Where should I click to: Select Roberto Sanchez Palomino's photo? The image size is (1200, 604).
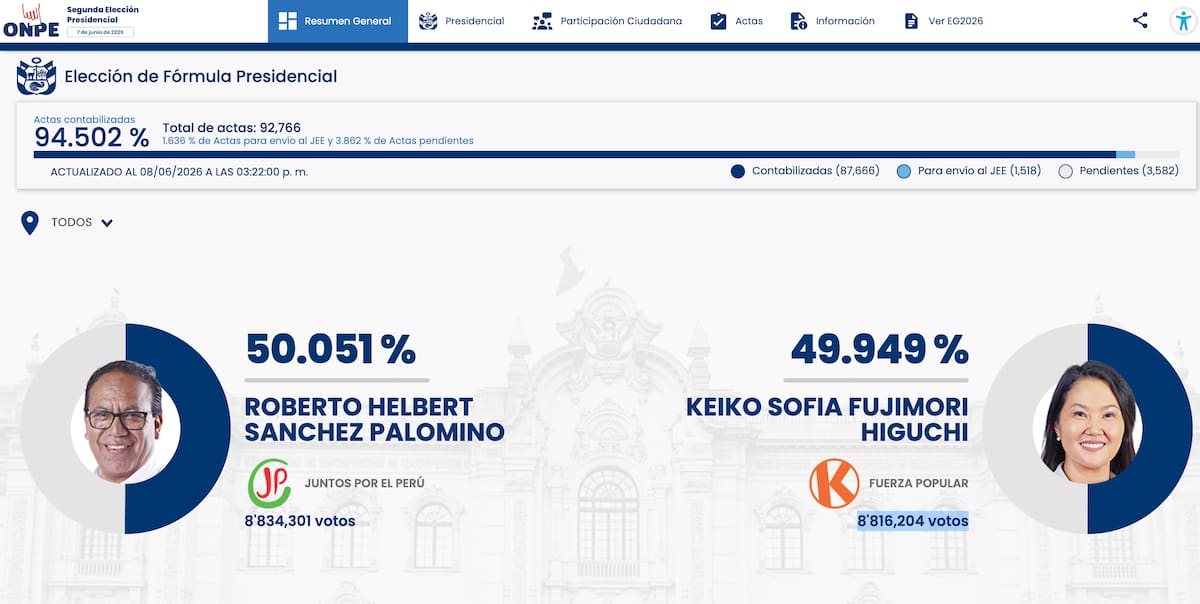click(x=125, y=421)
